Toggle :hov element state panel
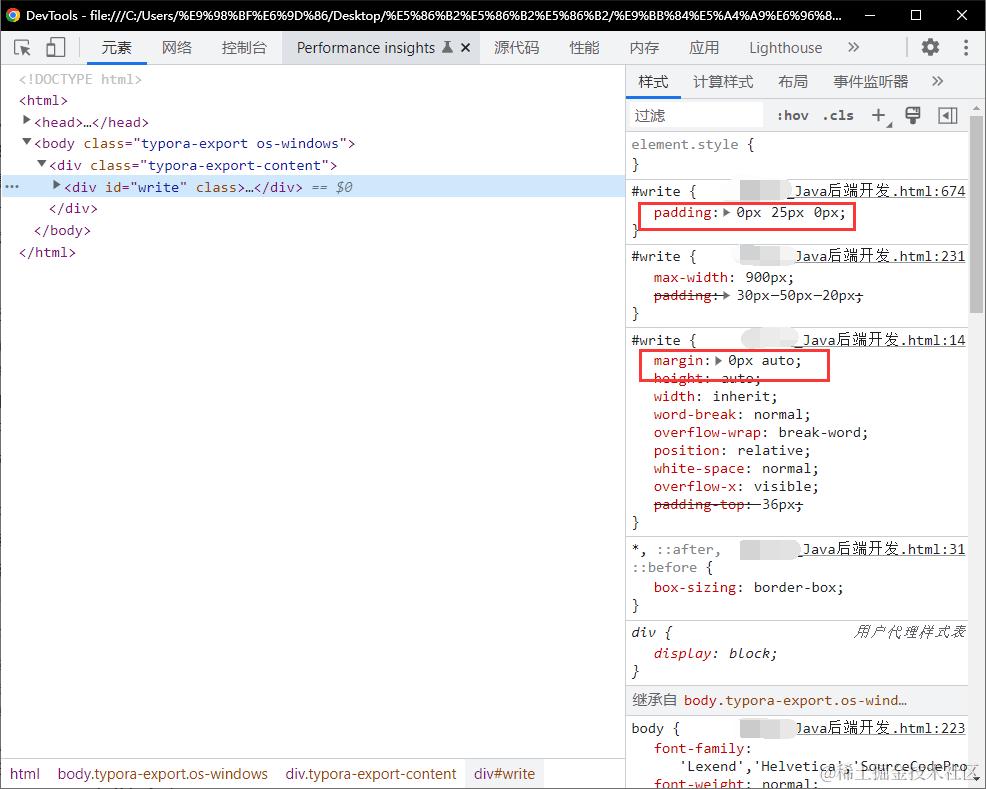 [x=792, y=116]
